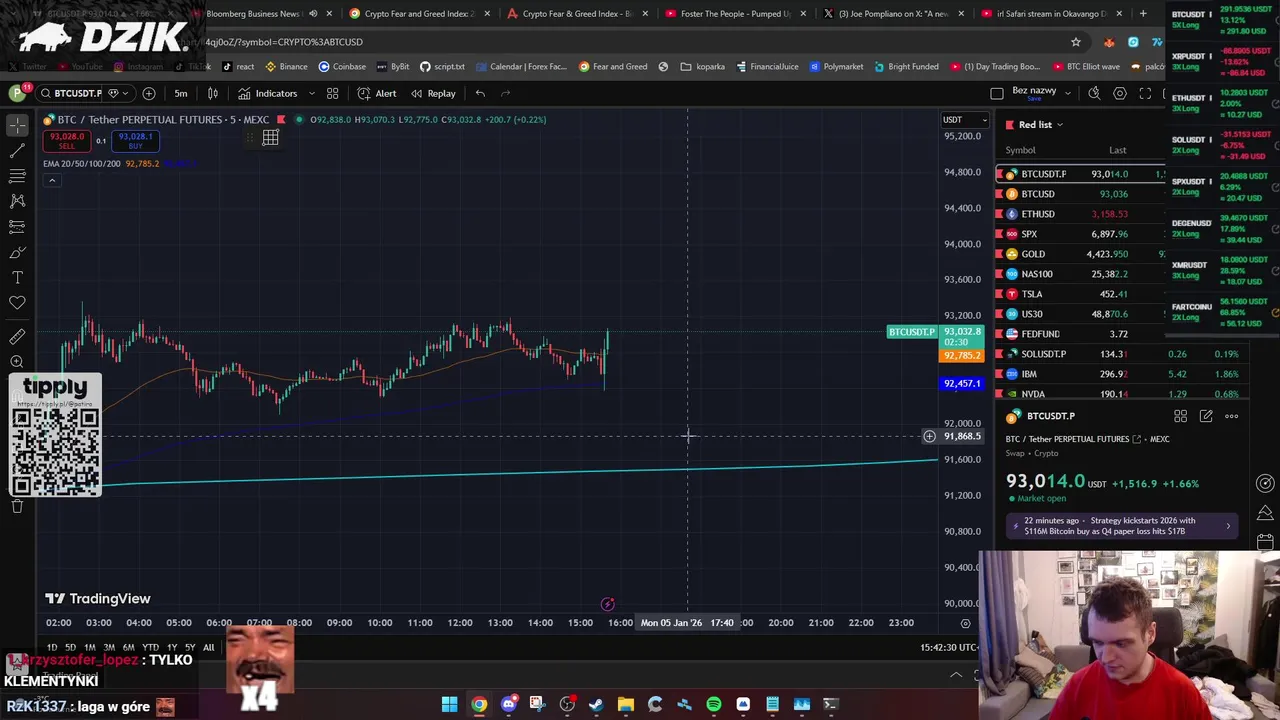Screen dimensions: 1280x720
Task: Switch to Crypto Fear and Greed Index tab
Action: click(418, 14)
